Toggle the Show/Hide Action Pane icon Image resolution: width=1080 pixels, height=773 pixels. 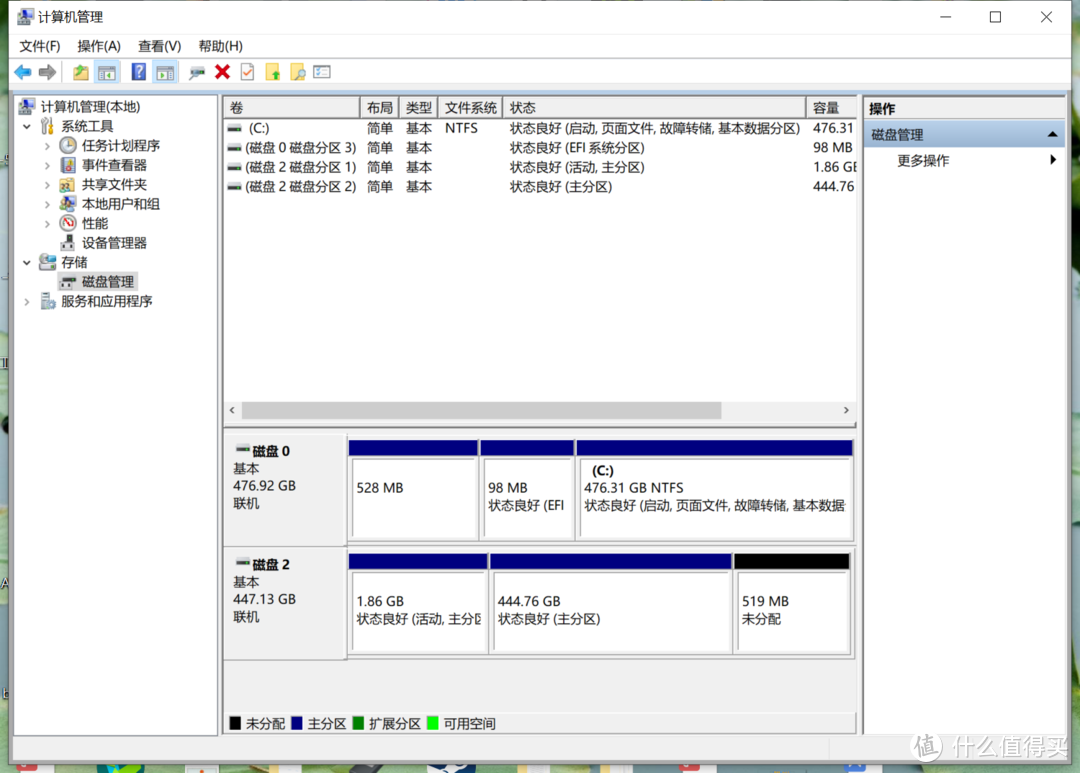pos(165,72)
